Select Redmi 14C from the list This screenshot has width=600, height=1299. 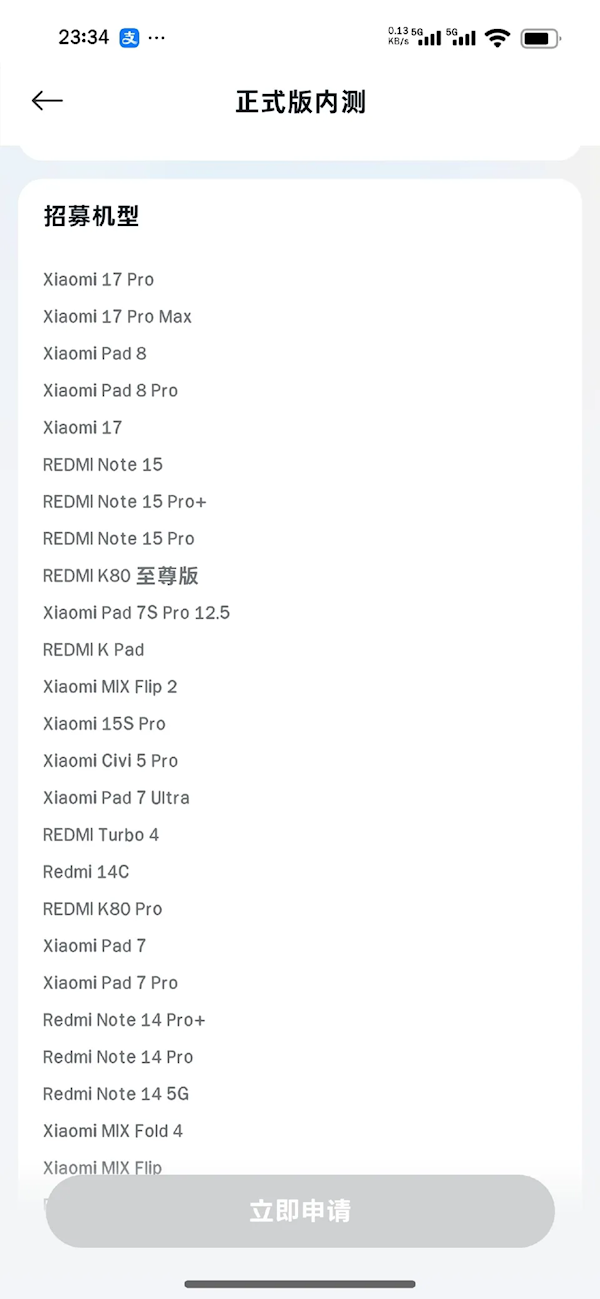pyautogui.click(x=86, y=871)
